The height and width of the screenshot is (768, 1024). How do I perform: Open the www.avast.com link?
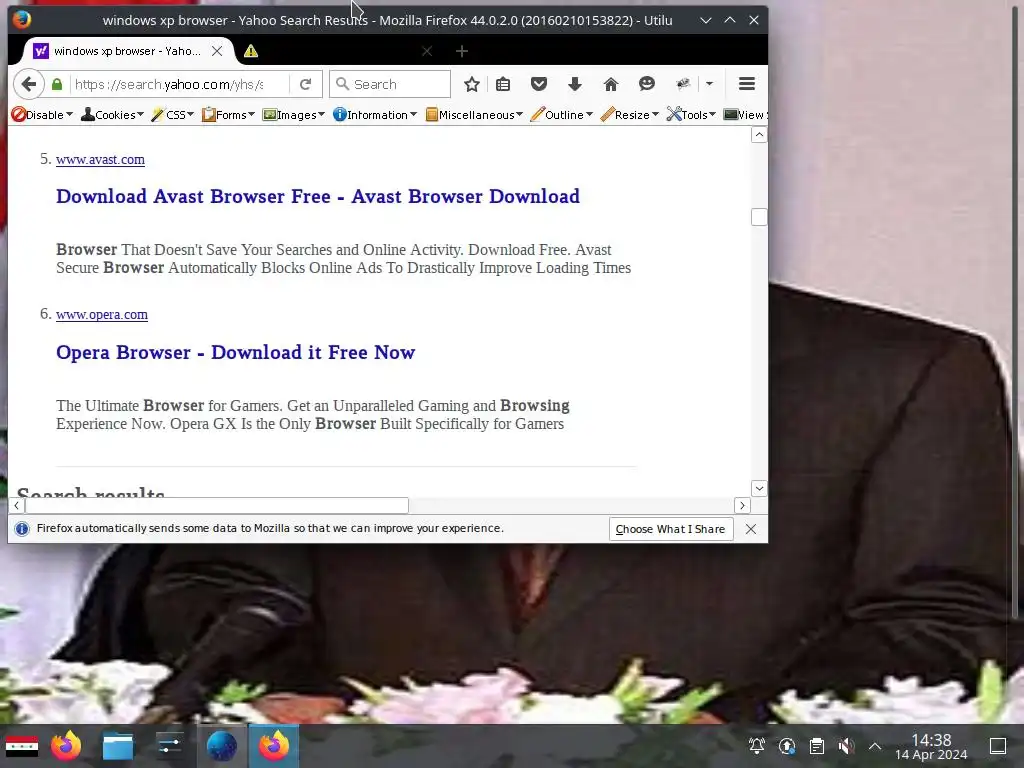click(101, 159)
